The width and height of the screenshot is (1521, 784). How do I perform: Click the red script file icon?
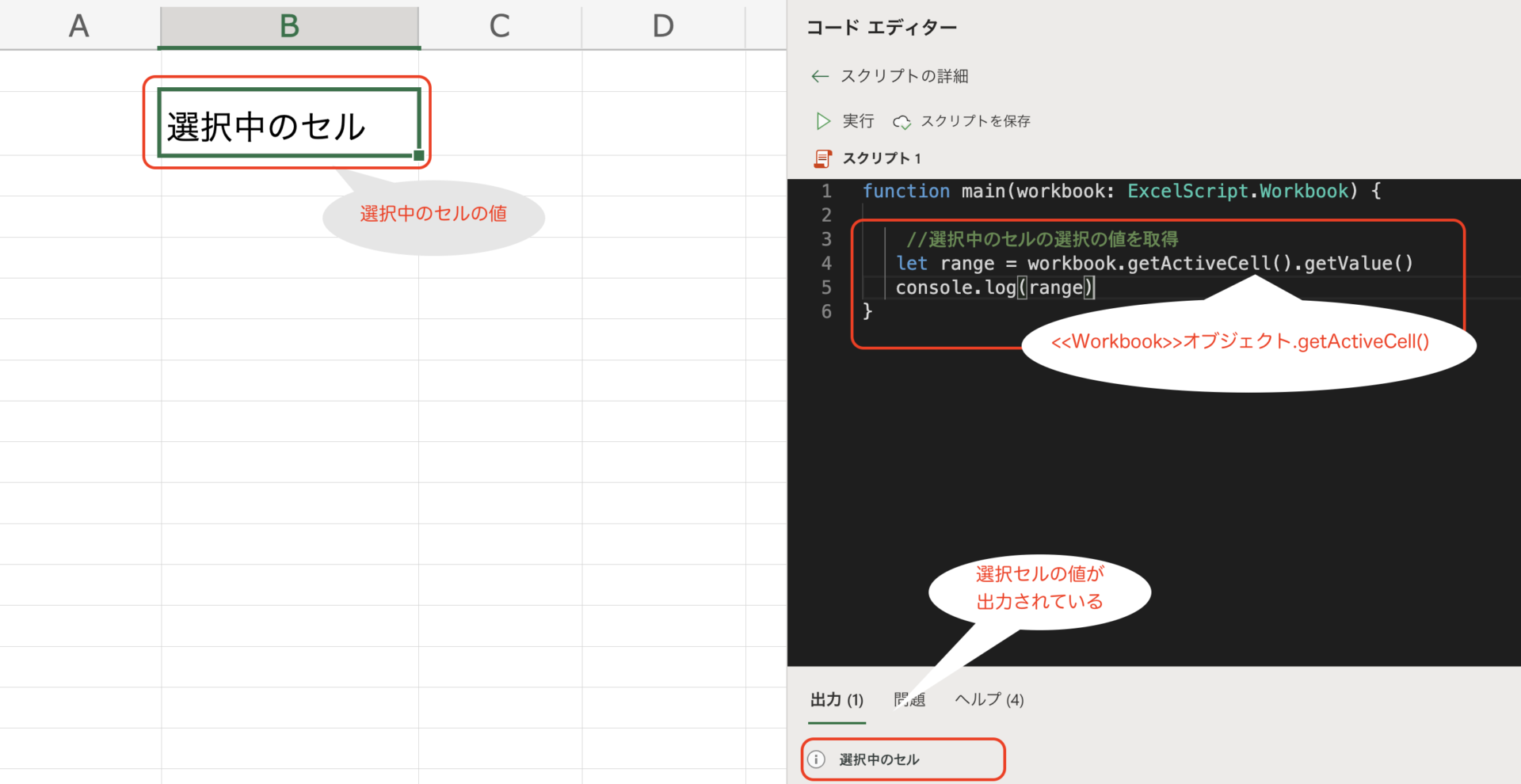click(823, 158)
